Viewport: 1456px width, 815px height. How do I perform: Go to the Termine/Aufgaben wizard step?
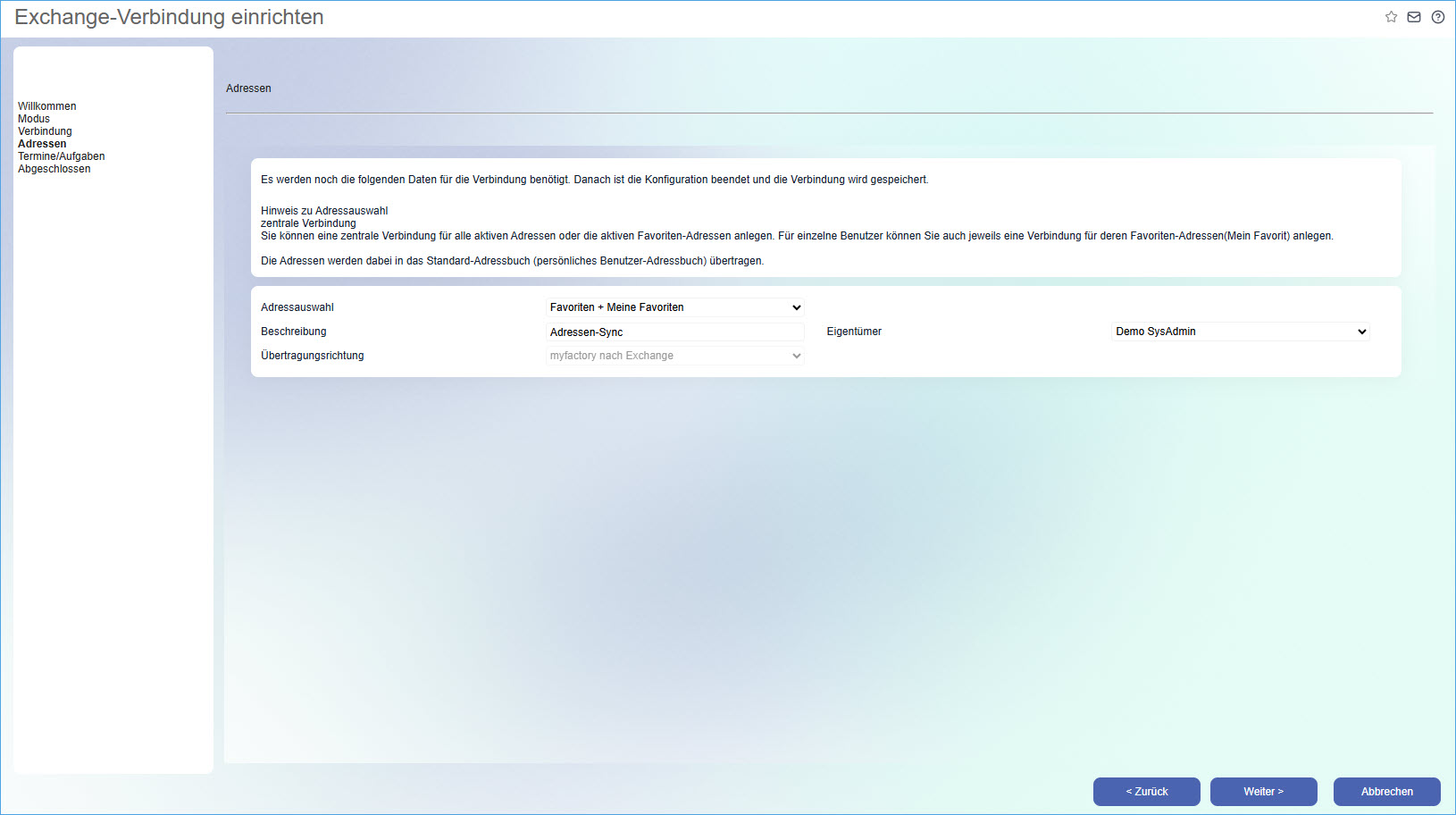point(62,156)
